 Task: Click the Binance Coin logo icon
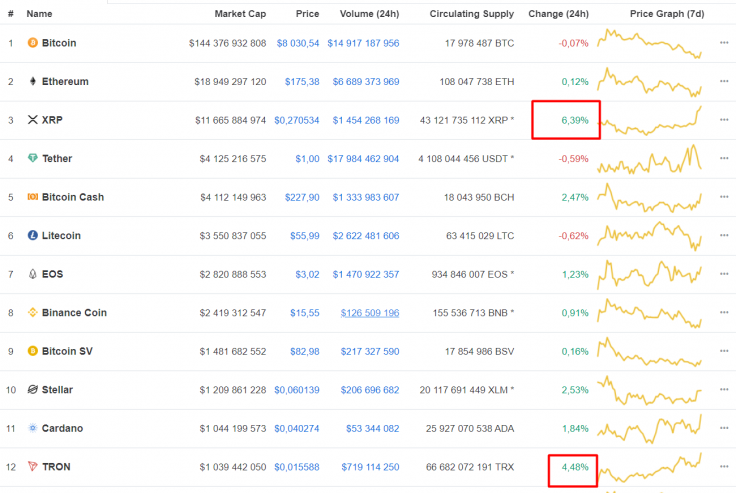pos(32,312)
